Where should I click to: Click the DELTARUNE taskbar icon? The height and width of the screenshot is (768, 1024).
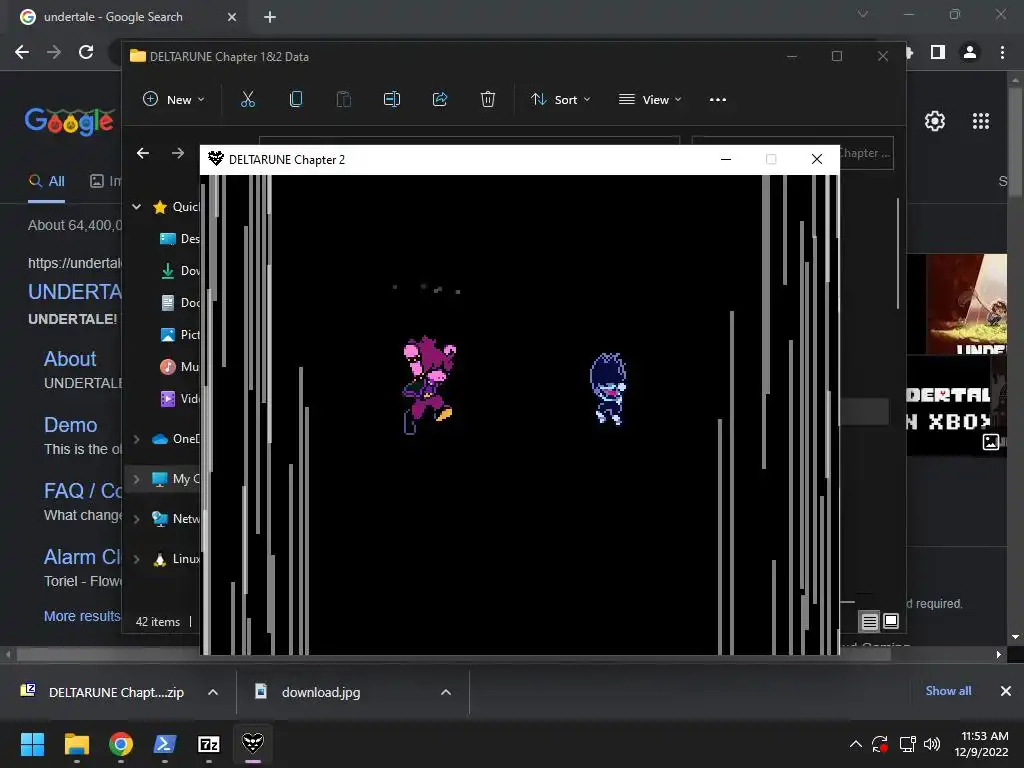(253, 744)
